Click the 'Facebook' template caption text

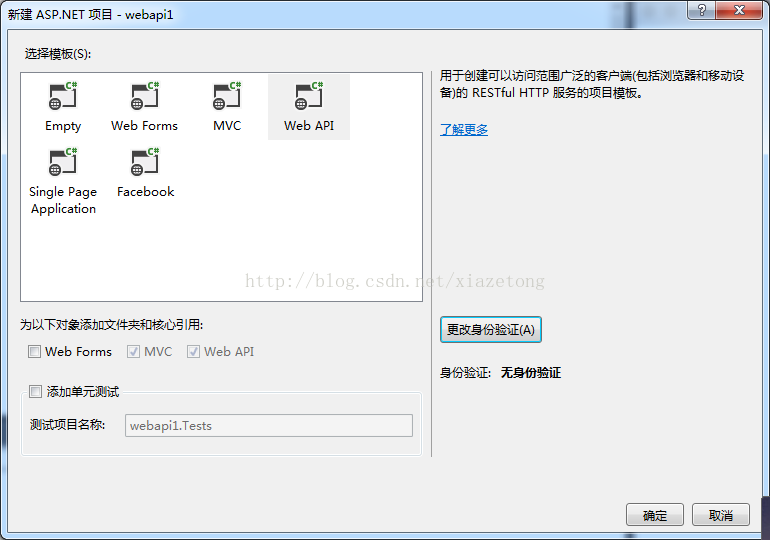point(145,191)
